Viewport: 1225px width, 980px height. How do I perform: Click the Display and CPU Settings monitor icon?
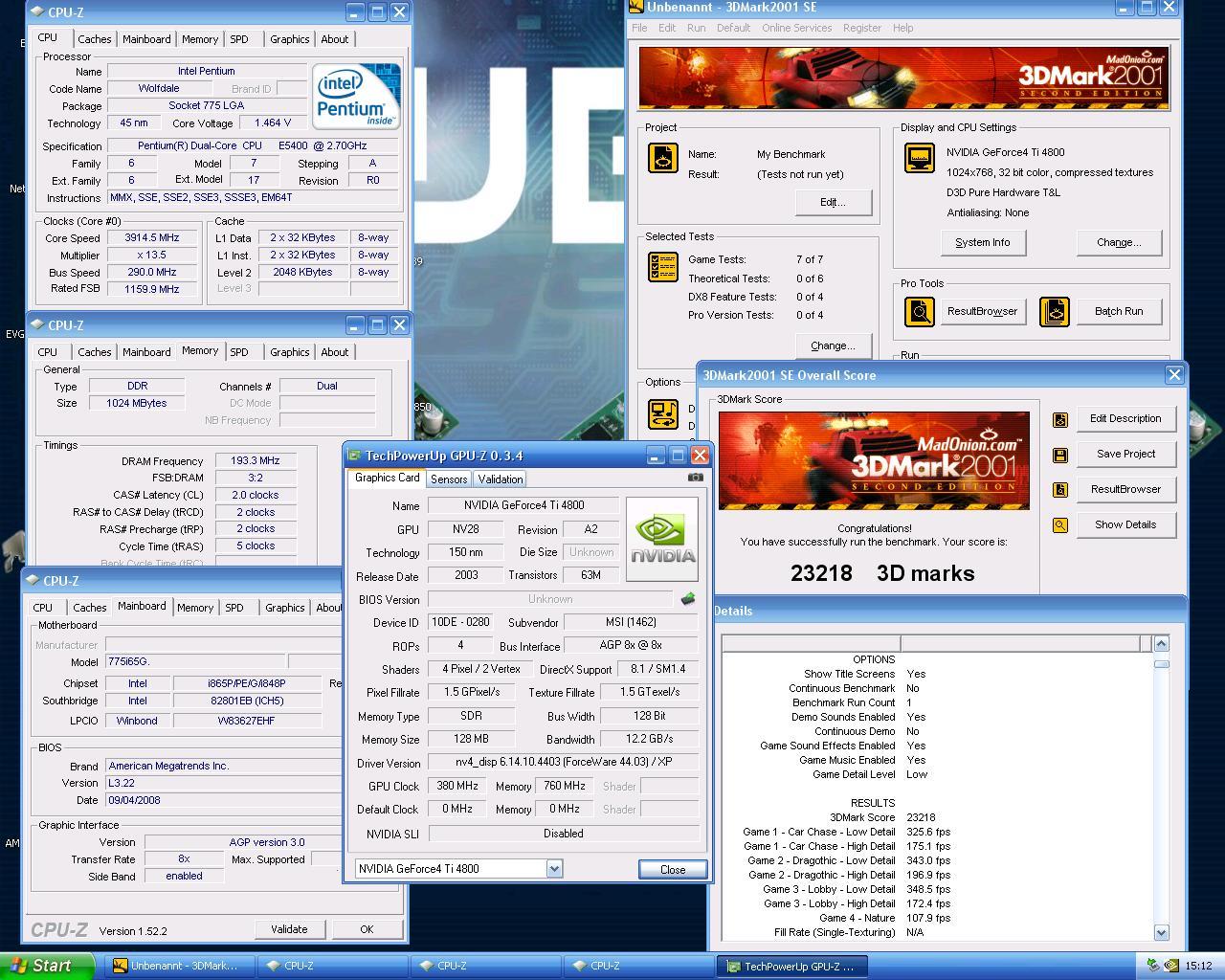[x=920, y=157]
